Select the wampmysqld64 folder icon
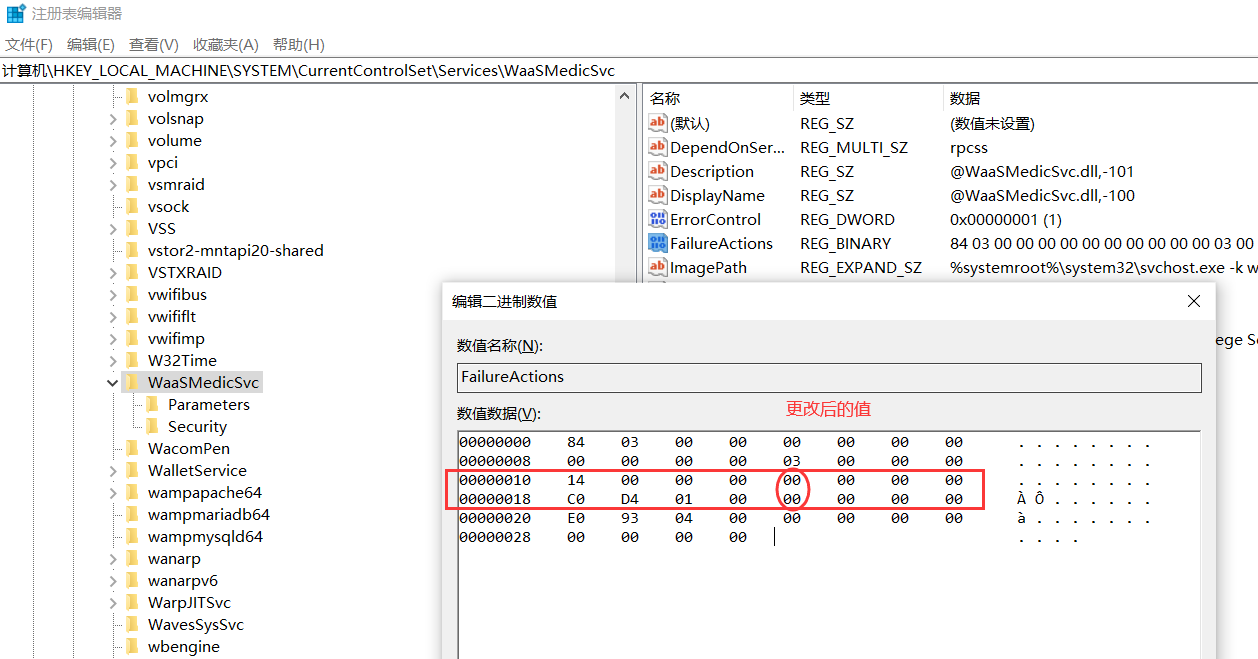Image resolution: width=1258 pixels, height=659 pixels. click(132, 536)
